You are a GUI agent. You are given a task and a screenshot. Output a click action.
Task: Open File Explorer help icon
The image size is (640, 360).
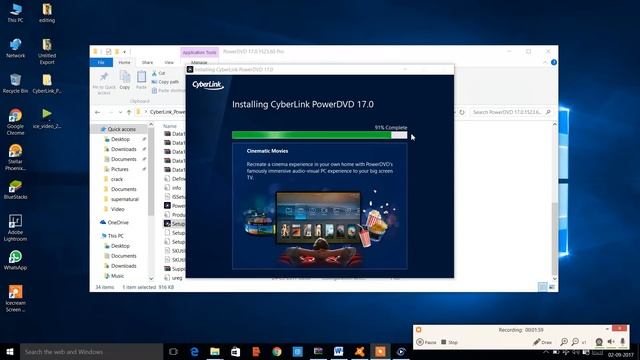553,62
